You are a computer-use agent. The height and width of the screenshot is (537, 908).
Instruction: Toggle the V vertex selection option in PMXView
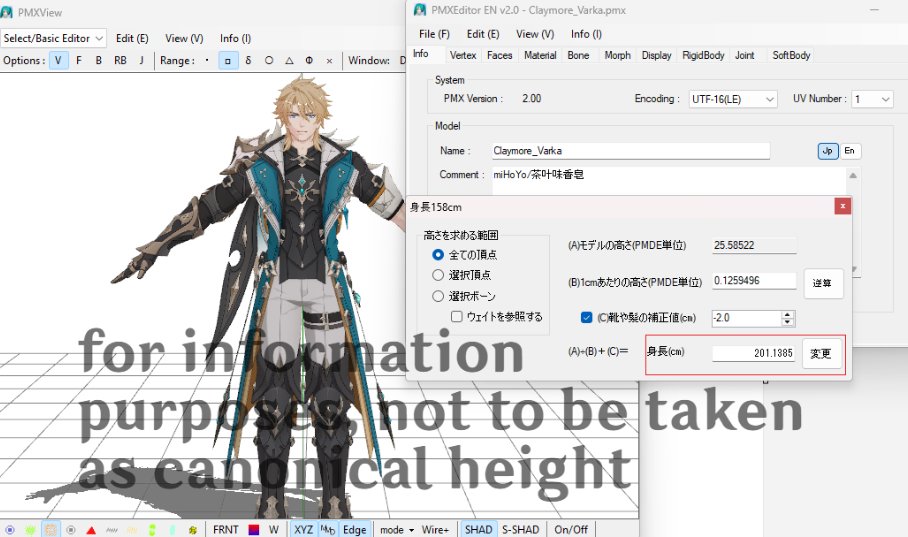[x=58, y=60]
